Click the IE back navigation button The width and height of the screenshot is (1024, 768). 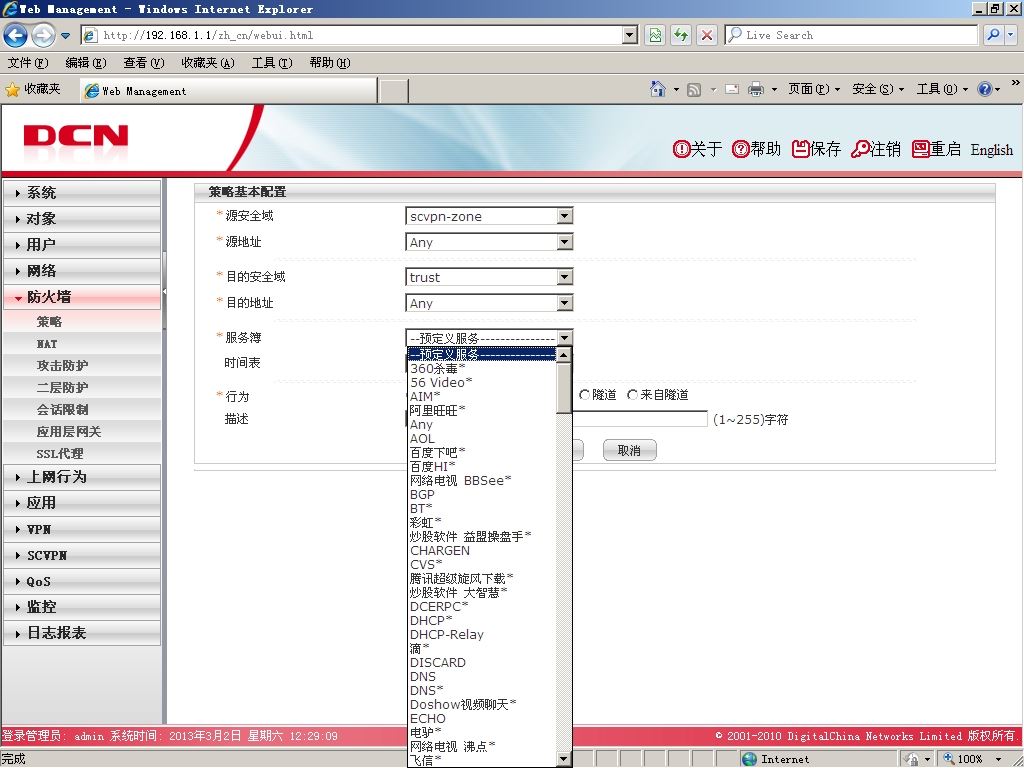click(16, 35)
